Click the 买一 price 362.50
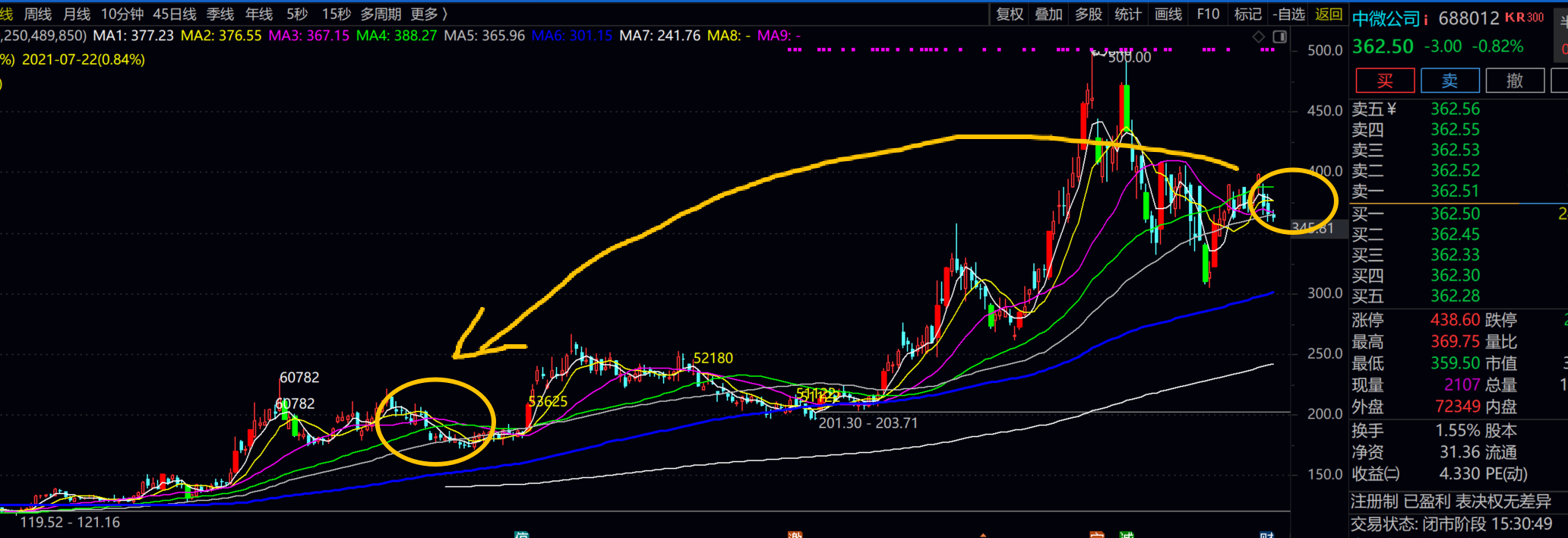The height and width of the screenshot is (538, 1568). click(x=1456, y=214)
